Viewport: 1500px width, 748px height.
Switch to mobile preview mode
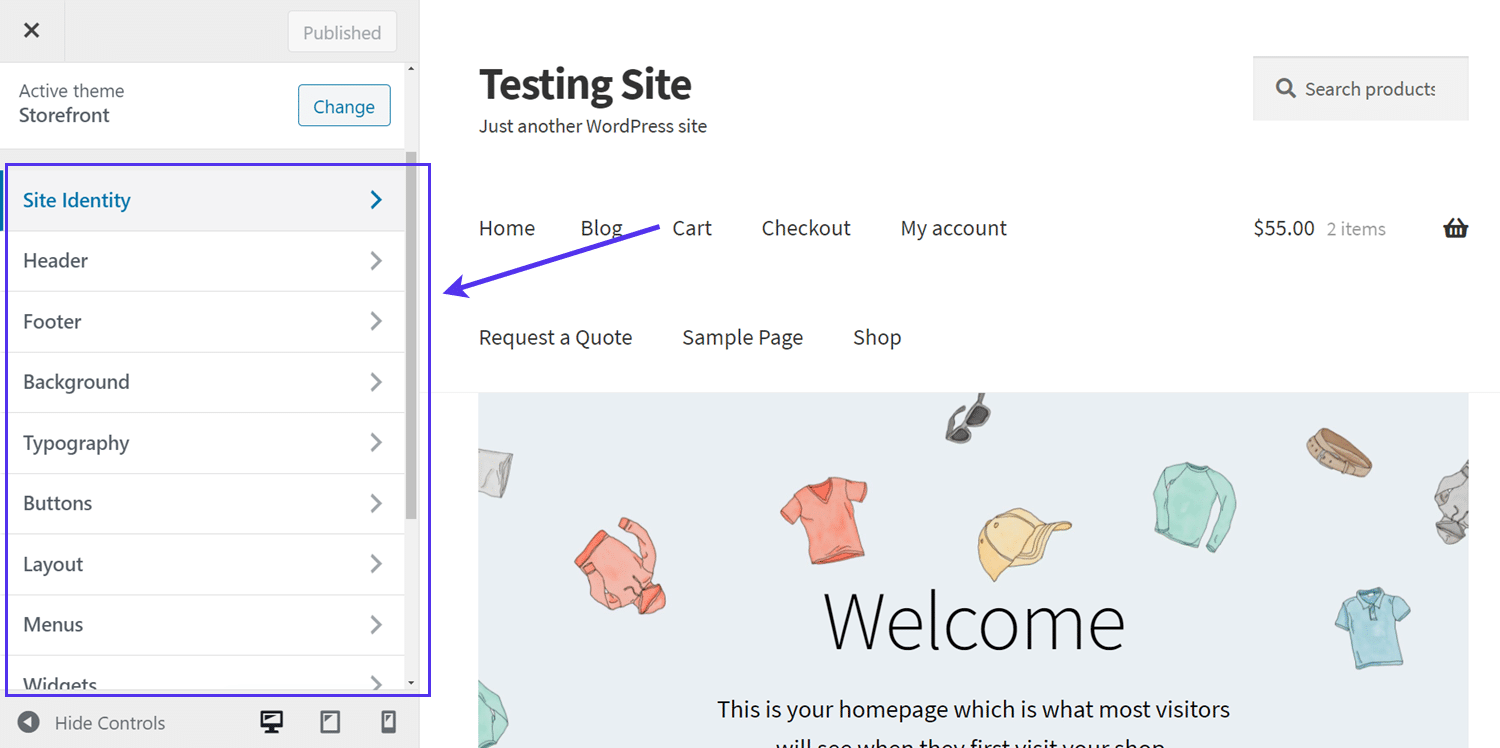click(x=388, y=722)
